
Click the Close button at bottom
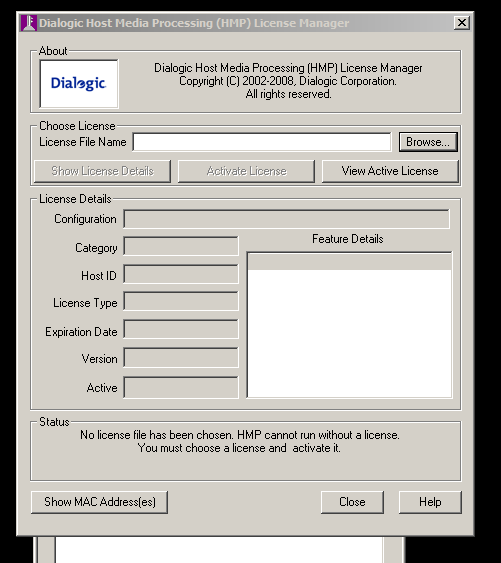tap(352, 502)
